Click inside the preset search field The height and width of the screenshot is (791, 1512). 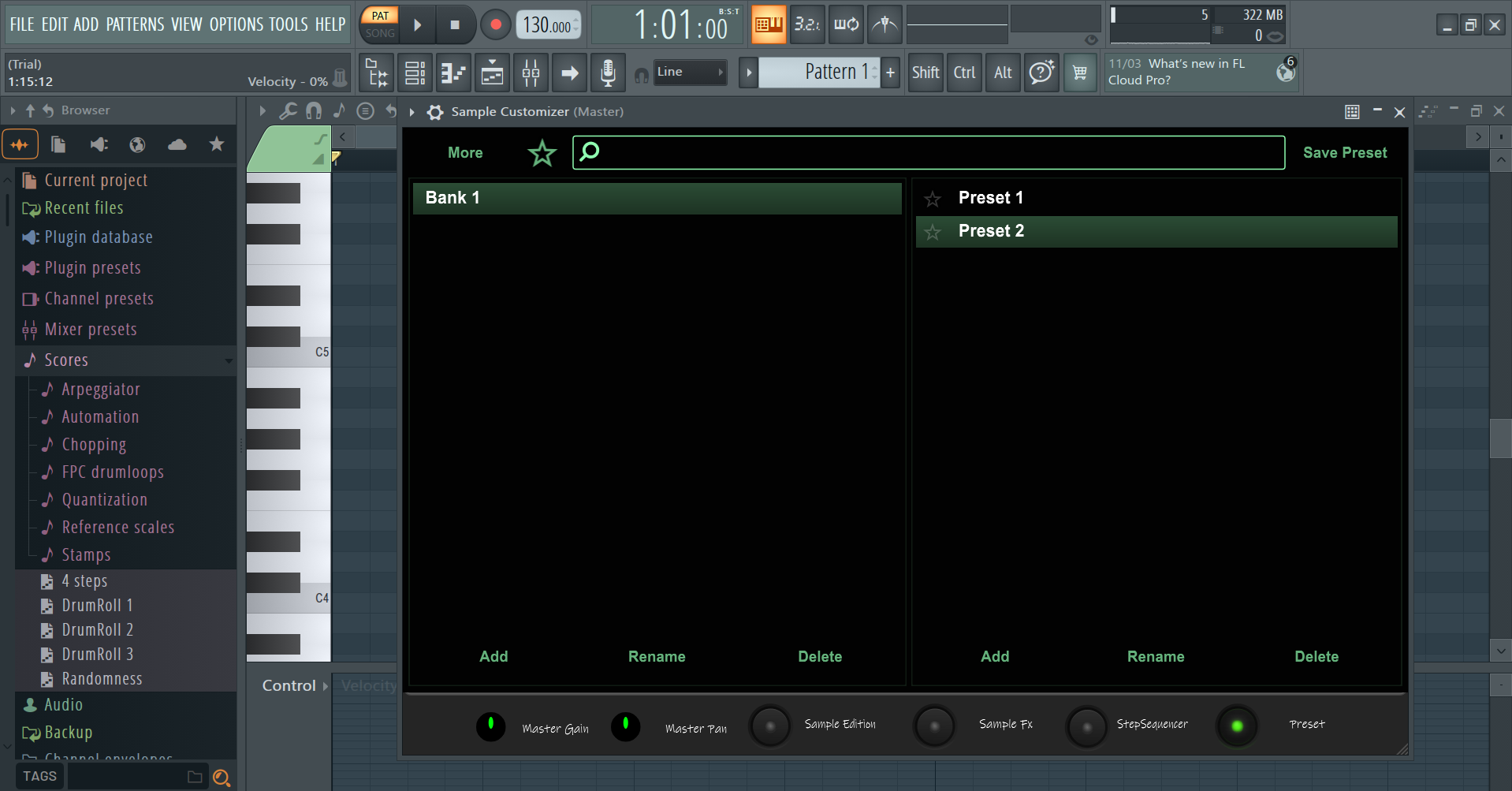click(930, 152)
